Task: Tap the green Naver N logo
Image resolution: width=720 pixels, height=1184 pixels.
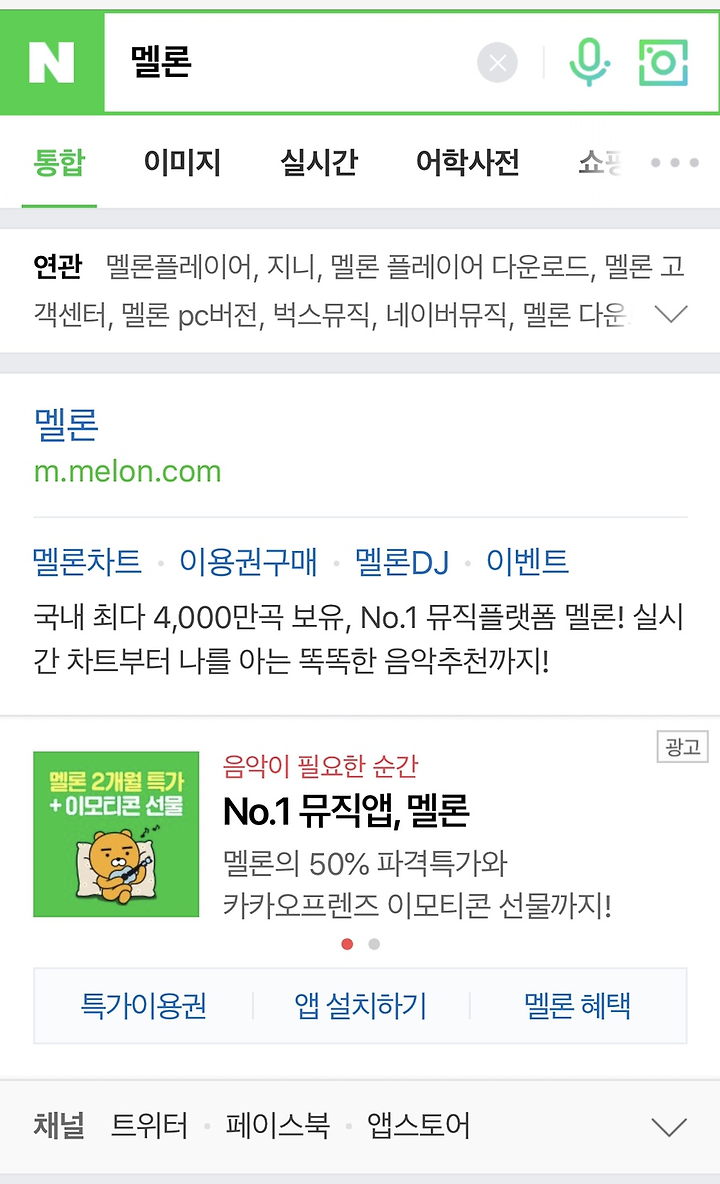Action: (51, 63)
